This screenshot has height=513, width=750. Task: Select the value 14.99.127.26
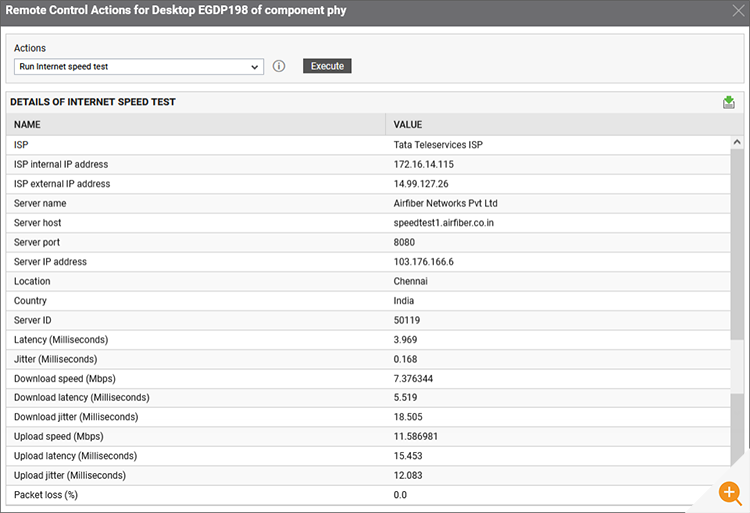pyautogui.click(x=421, y=184)
